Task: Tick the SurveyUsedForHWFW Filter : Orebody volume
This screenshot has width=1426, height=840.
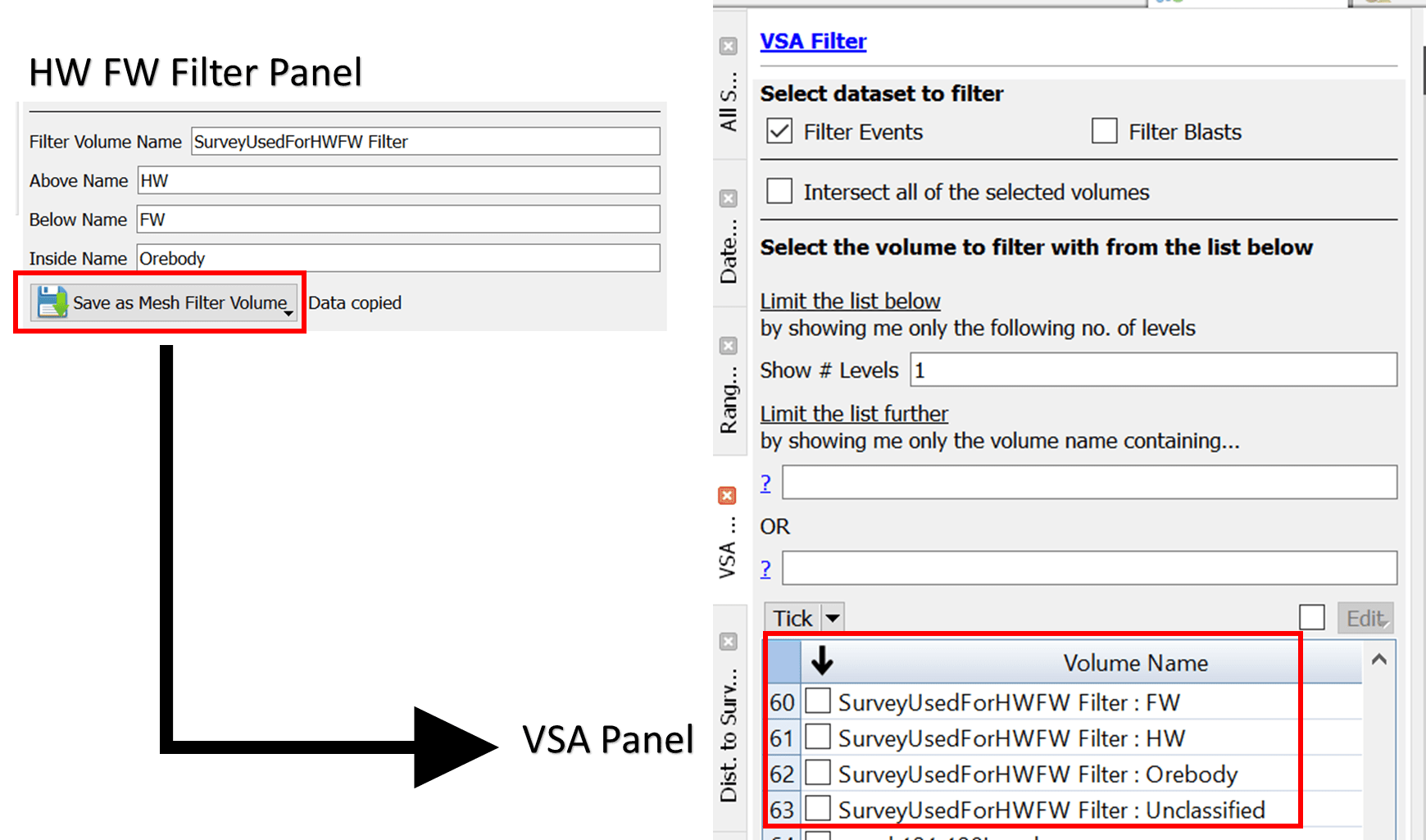Action: coord(818,773)
